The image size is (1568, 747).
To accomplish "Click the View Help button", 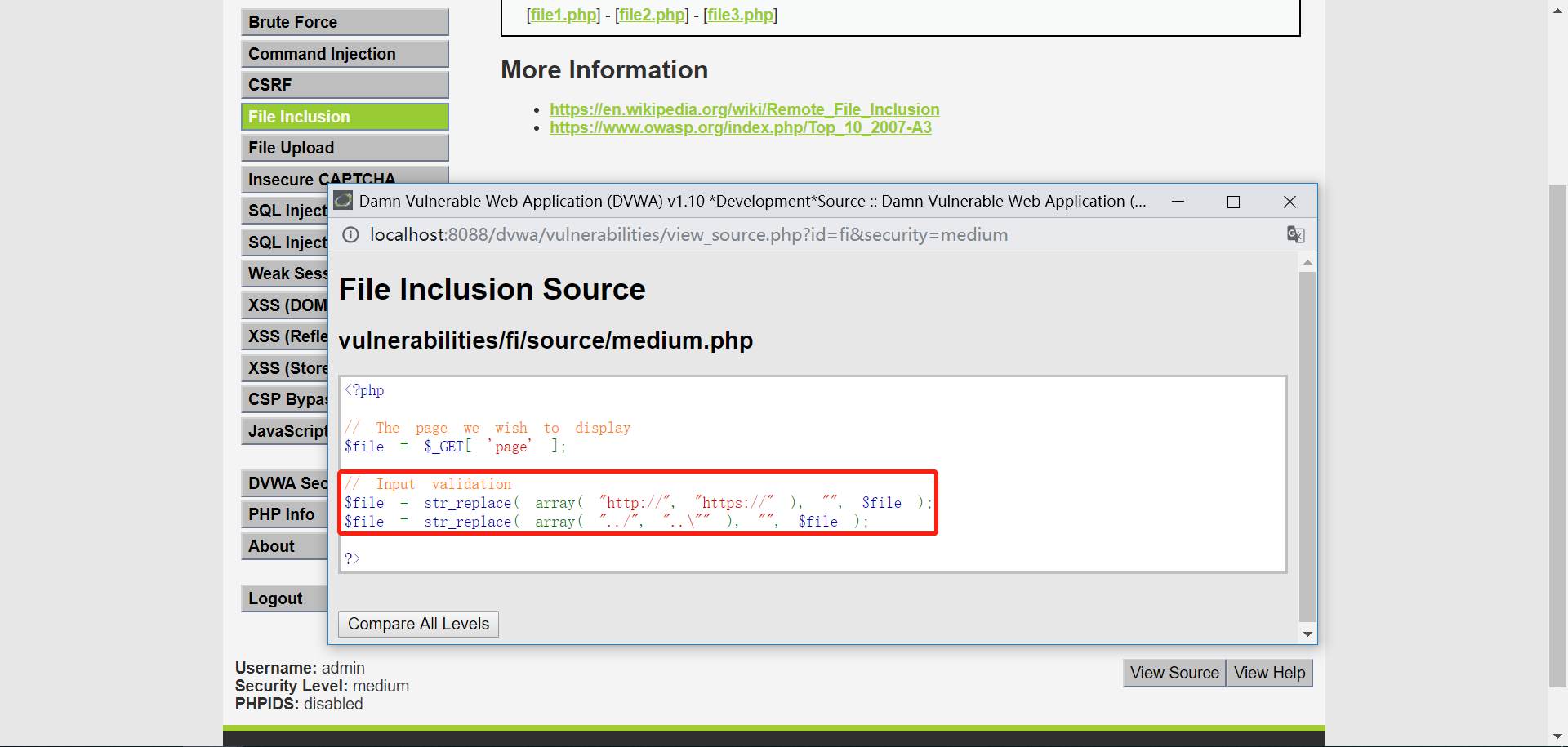I will coord(1270,673).
